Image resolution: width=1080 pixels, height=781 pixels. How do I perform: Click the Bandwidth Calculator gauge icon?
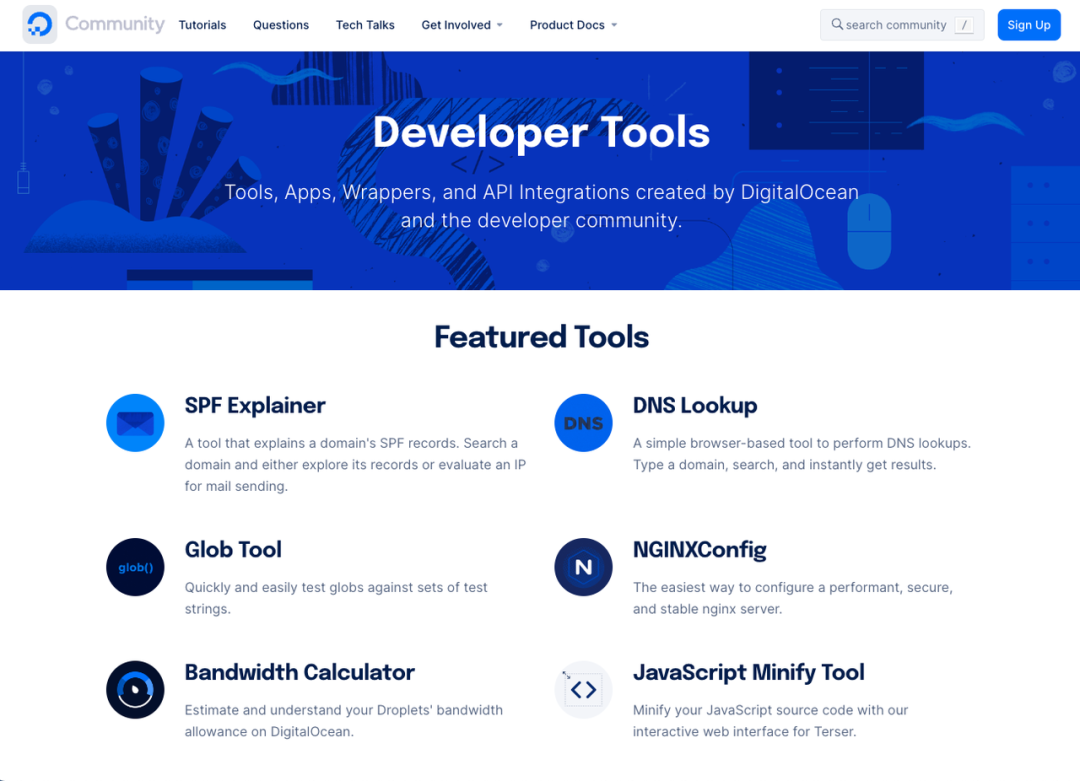click(135, 690)
